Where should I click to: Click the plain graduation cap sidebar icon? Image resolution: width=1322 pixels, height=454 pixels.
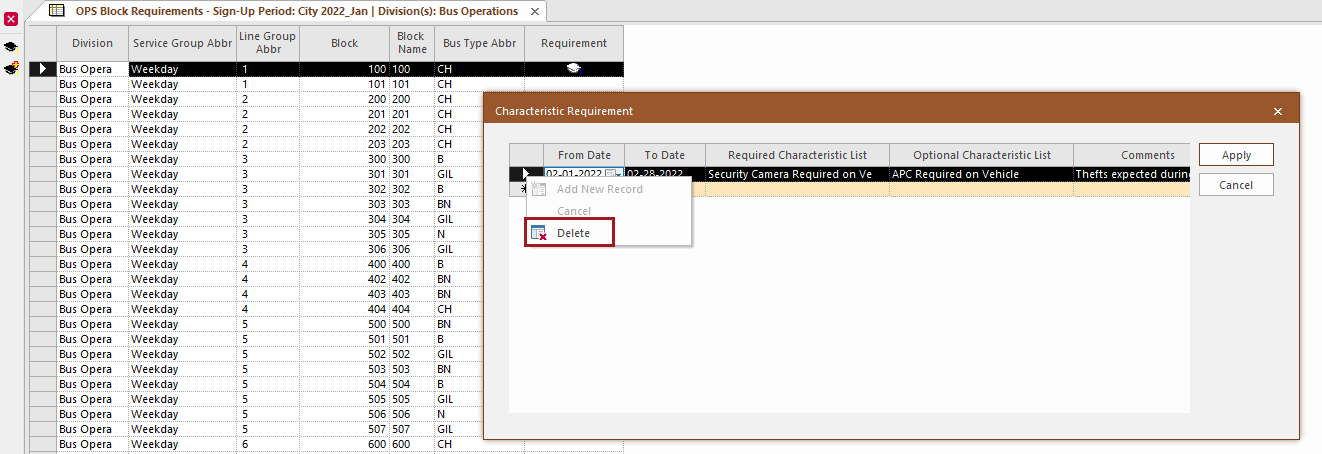tap(11, 47)
